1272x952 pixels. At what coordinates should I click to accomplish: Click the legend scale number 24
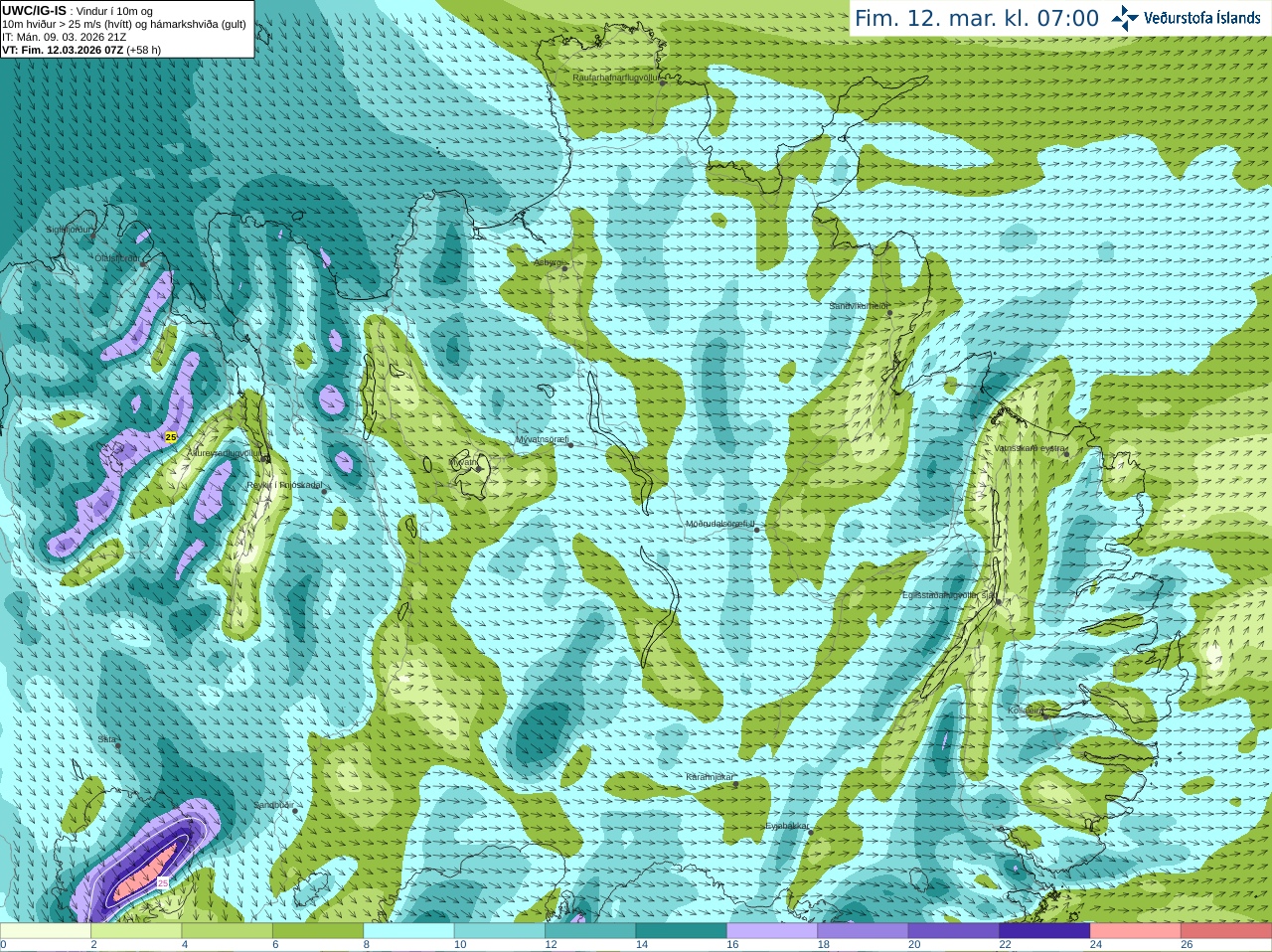(1096, 945)
